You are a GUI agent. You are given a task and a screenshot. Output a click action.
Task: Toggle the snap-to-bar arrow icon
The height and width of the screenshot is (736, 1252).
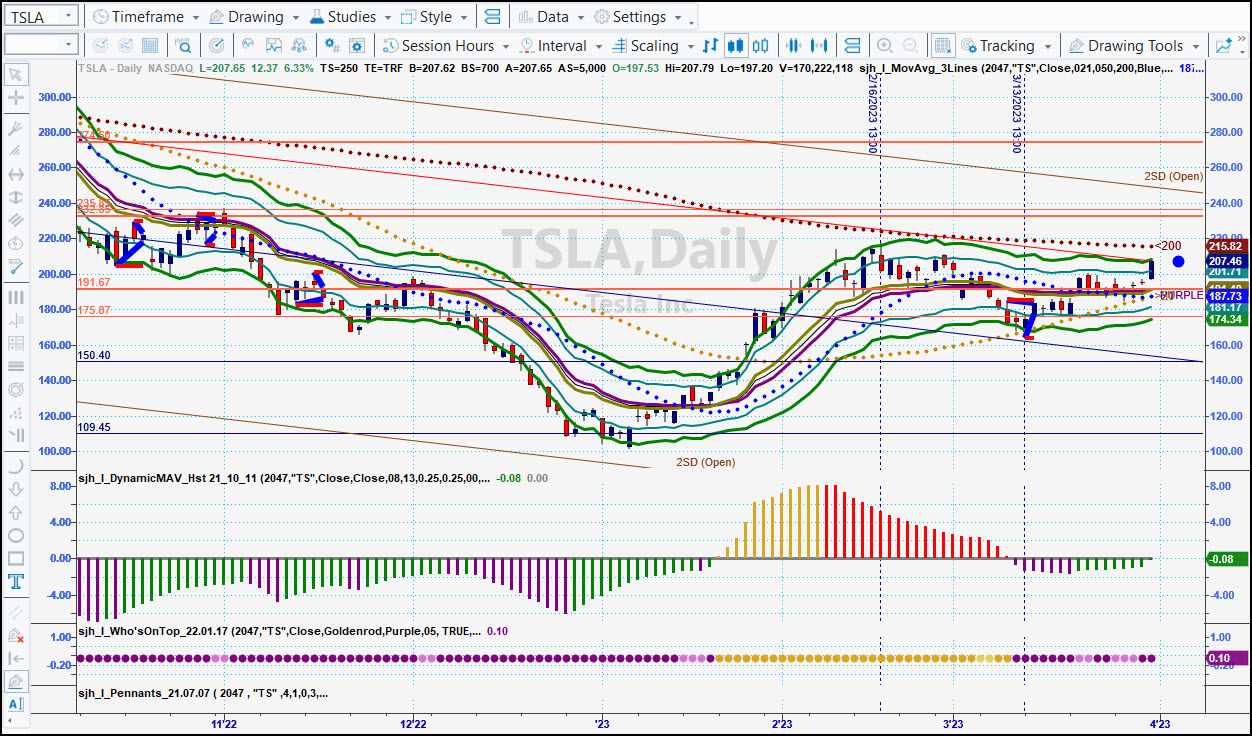click(16, 658)
